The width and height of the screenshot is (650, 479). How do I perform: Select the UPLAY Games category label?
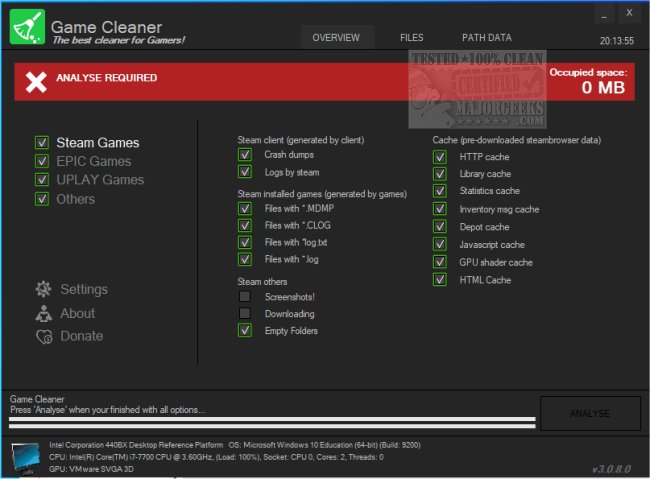[100, 180]
